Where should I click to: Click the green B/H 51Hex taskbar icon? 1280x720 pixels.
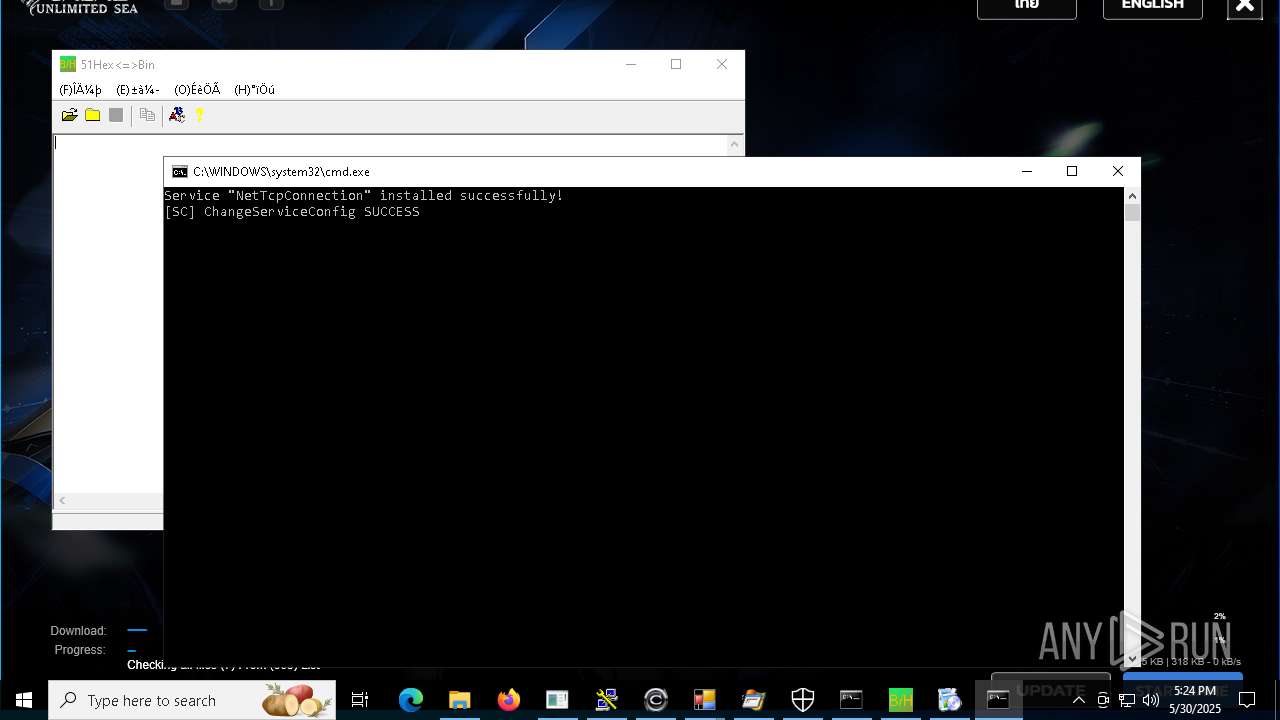click(x=901, y=700)
